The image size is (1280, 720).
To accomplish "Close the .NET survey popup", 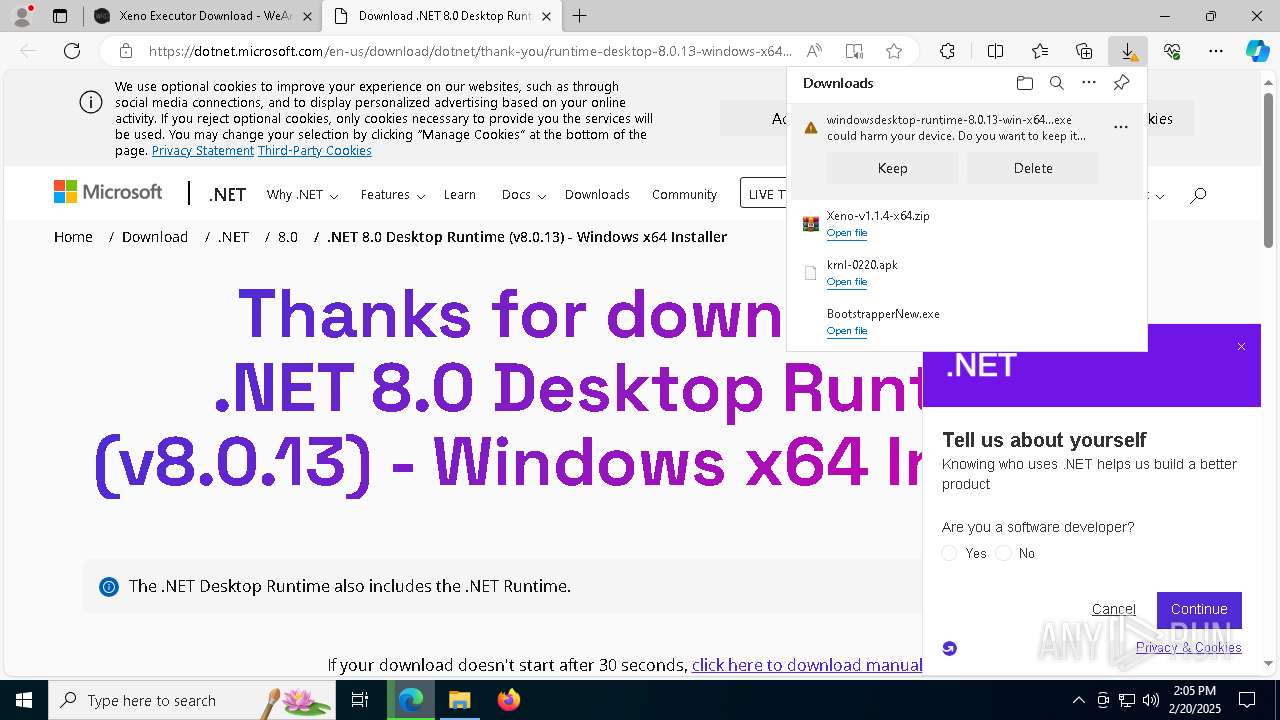I will 1241,346.
